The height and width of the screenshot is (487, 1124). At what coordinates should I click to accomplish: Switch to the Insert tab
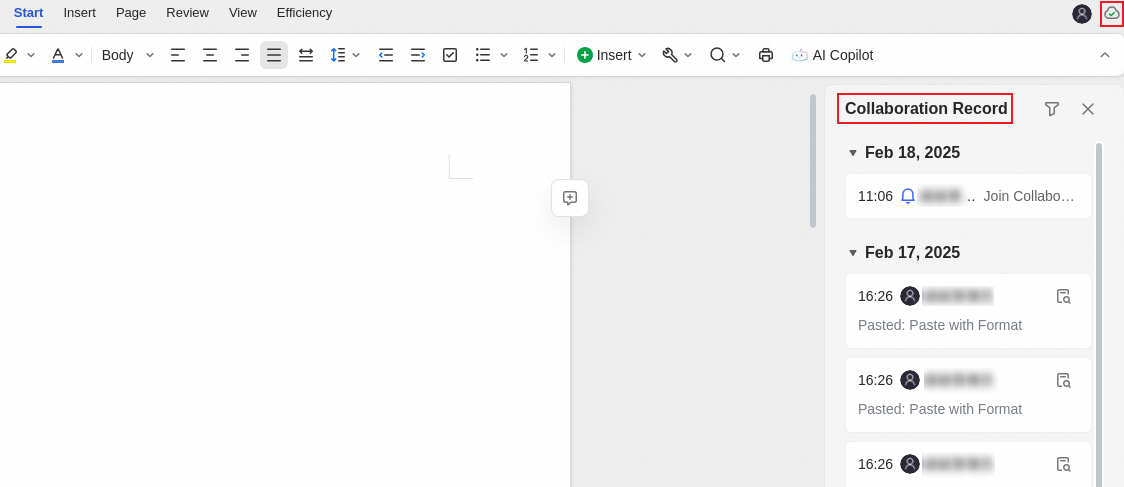[x=80, y=13]
